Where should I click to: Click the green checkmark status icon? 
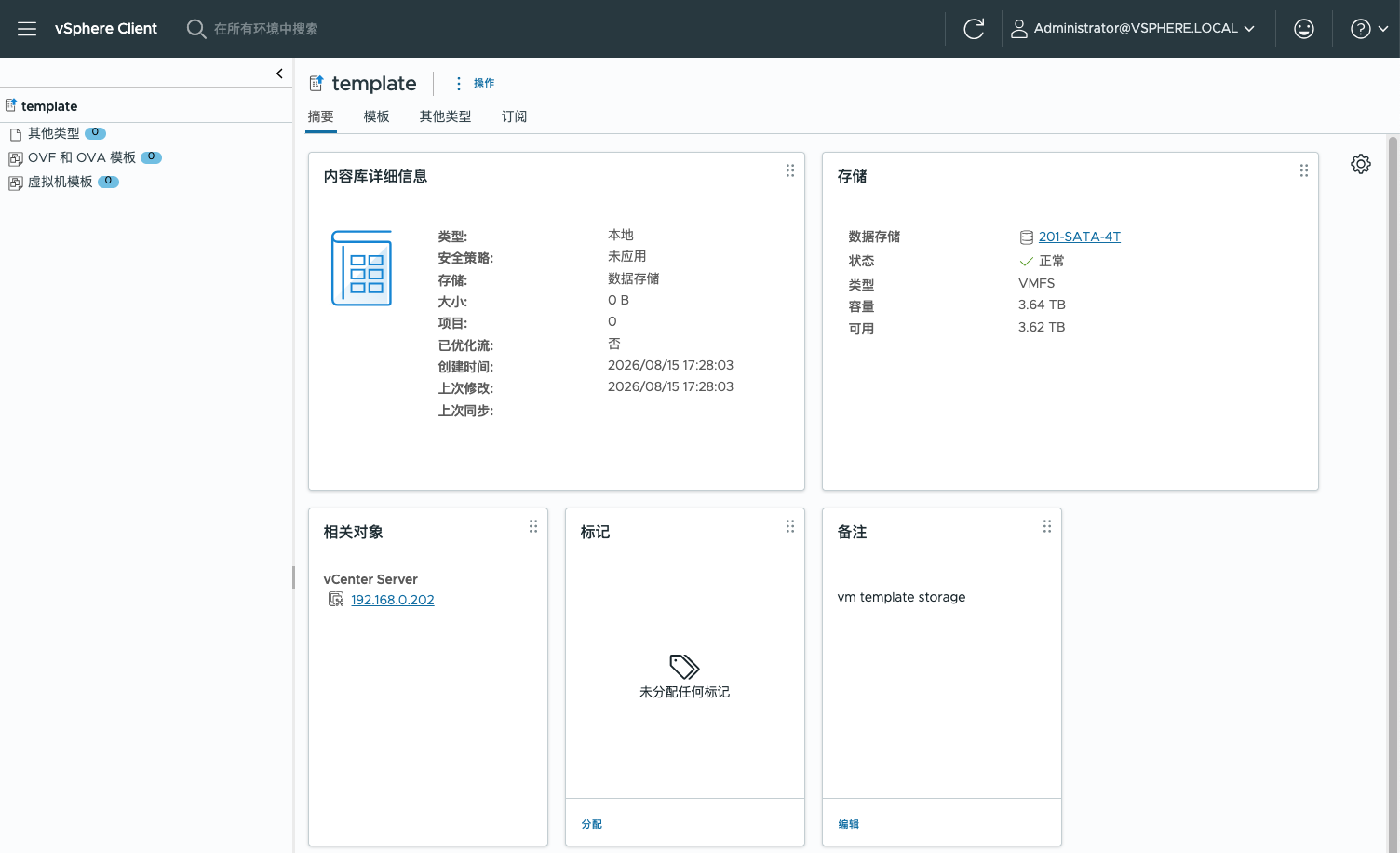coord(1027,262)
